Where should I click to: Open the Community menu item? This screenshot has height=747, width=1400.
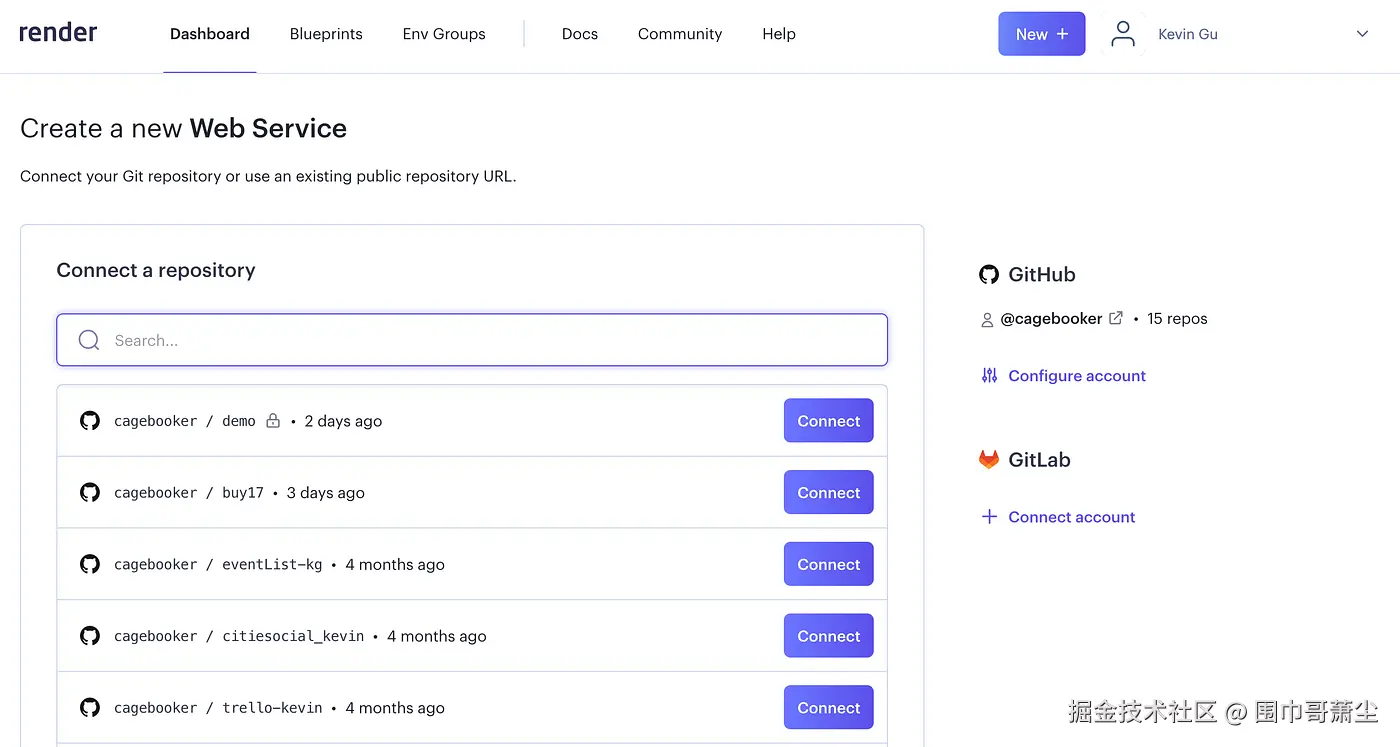tap(680, 34)
